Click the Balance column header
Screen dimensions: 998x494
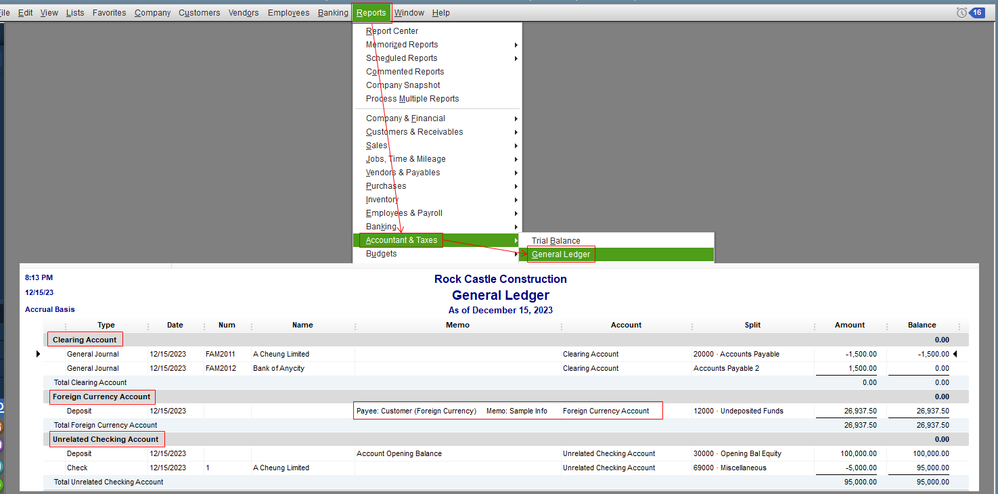922,325
